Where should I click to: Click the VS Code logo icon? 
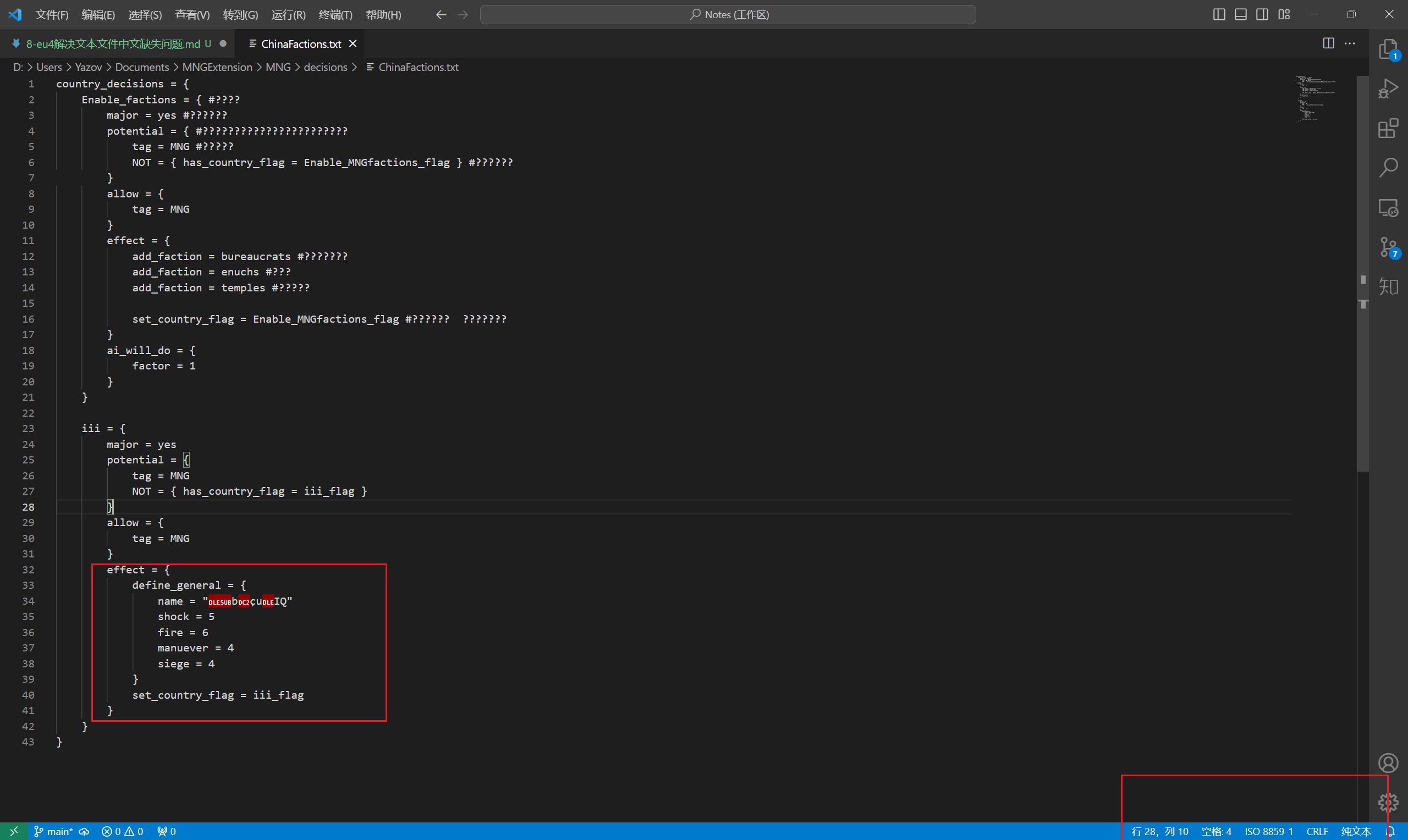15,14
